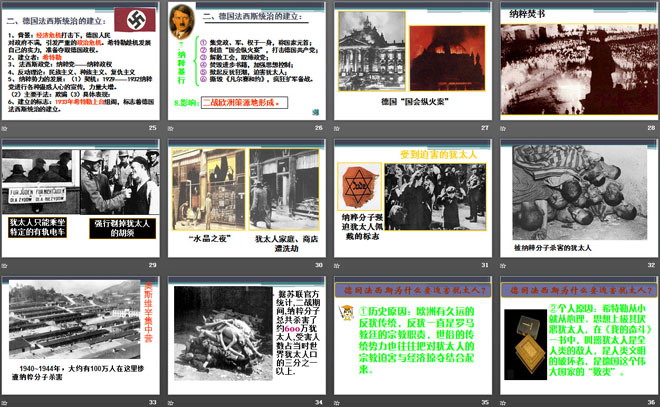Select slide 26 with the Nazi atrocities list
This screenshot has width=660, height=407.
(246, 62)
